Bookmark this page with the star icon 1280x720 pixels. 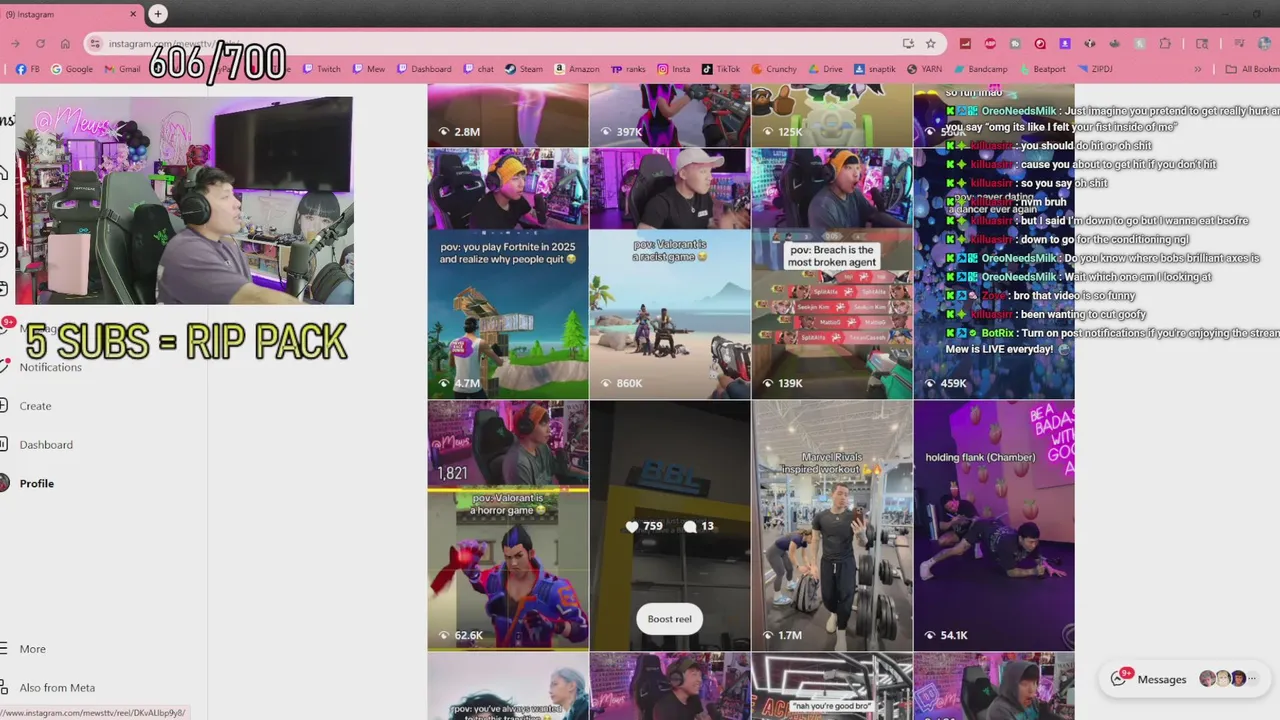coord(931,43)
